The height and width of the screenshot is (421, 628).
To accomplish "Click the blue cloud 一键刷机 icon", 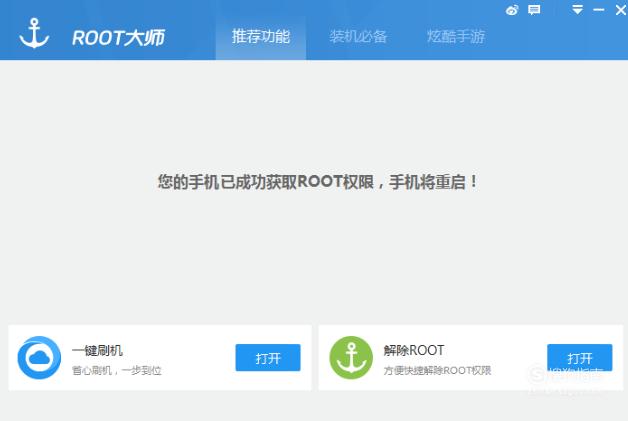I will pos(39,358).
